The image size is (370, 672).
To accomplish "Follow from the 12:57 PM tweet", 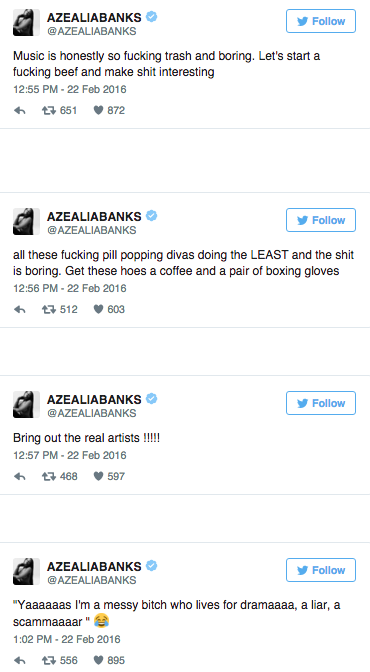I will 321,403.
